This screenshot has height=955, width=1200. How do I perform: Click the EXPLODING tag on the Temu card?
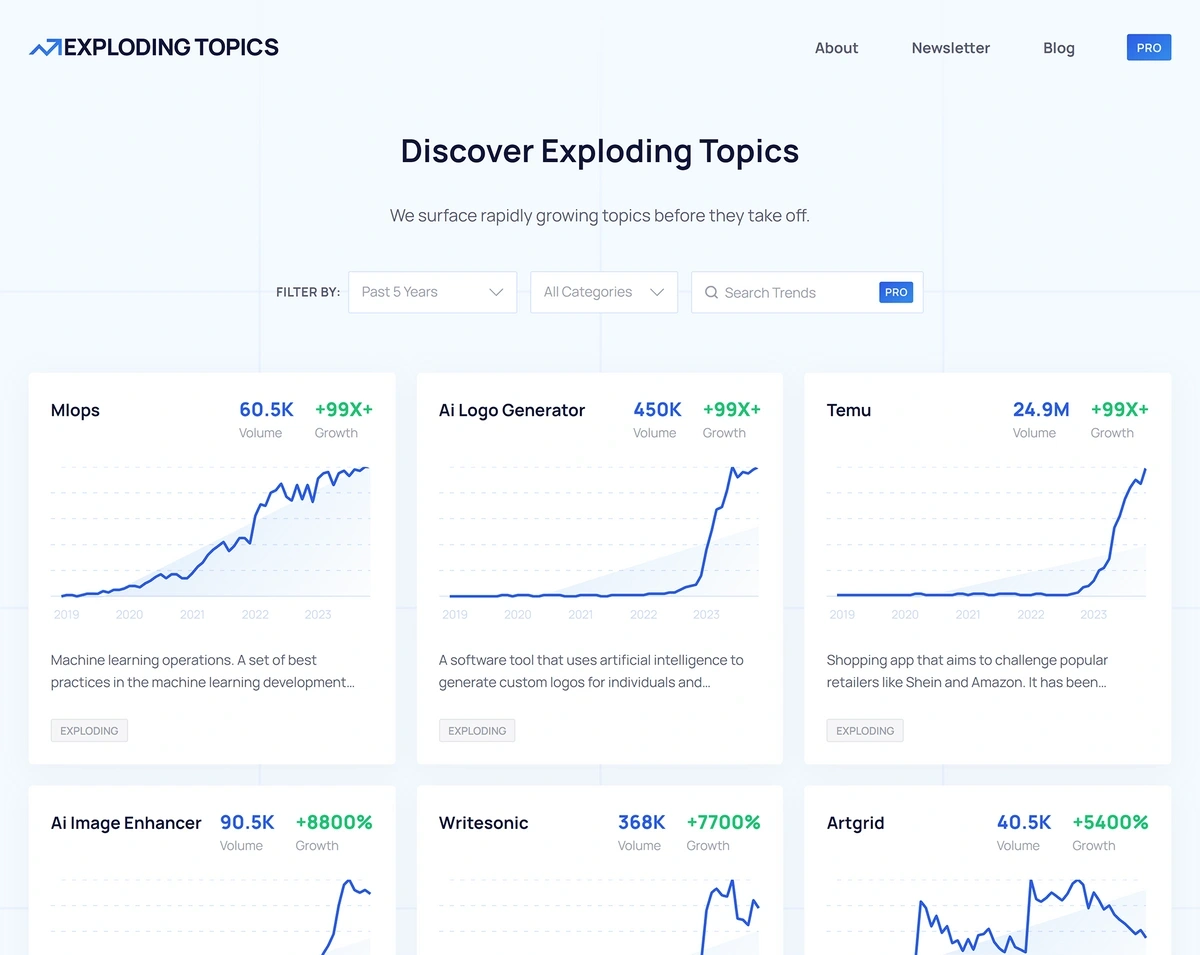coord(865,731)
